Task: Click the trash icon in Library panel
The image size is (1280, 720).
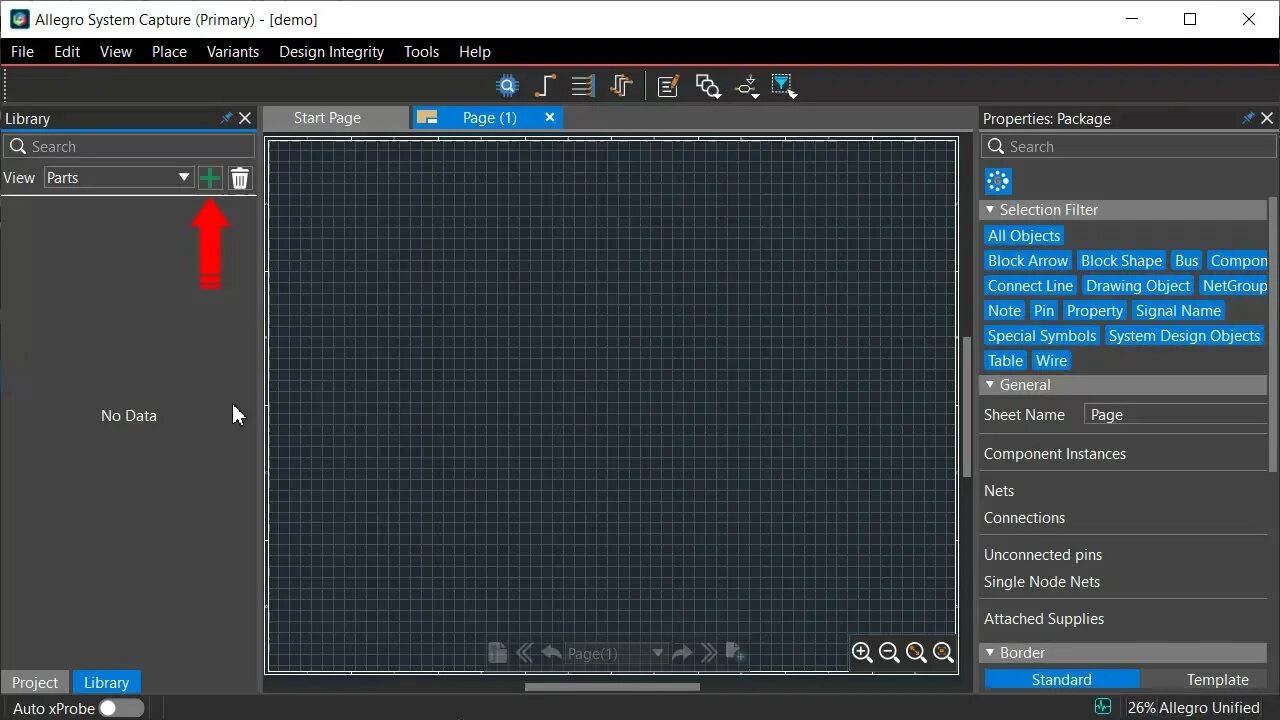Action: pyautogui.click(x=240, y=178)
